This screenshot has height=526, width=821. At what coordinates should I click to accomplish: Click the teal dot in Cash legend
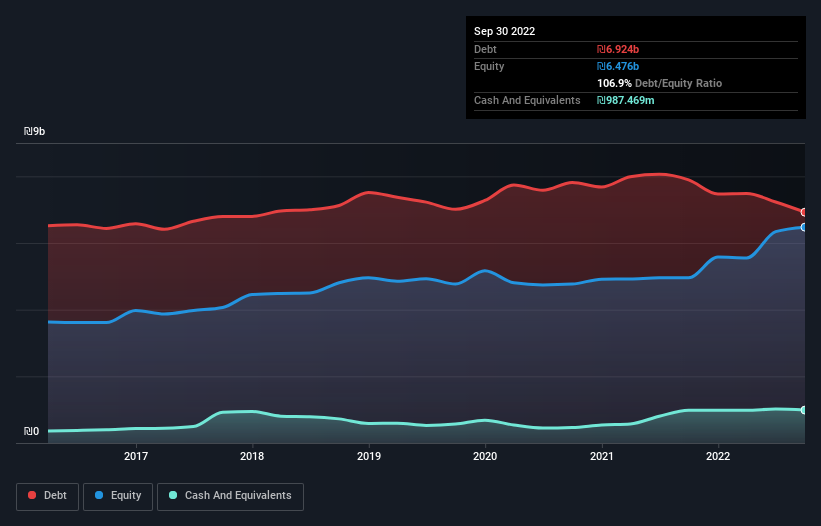pos(173,495)
